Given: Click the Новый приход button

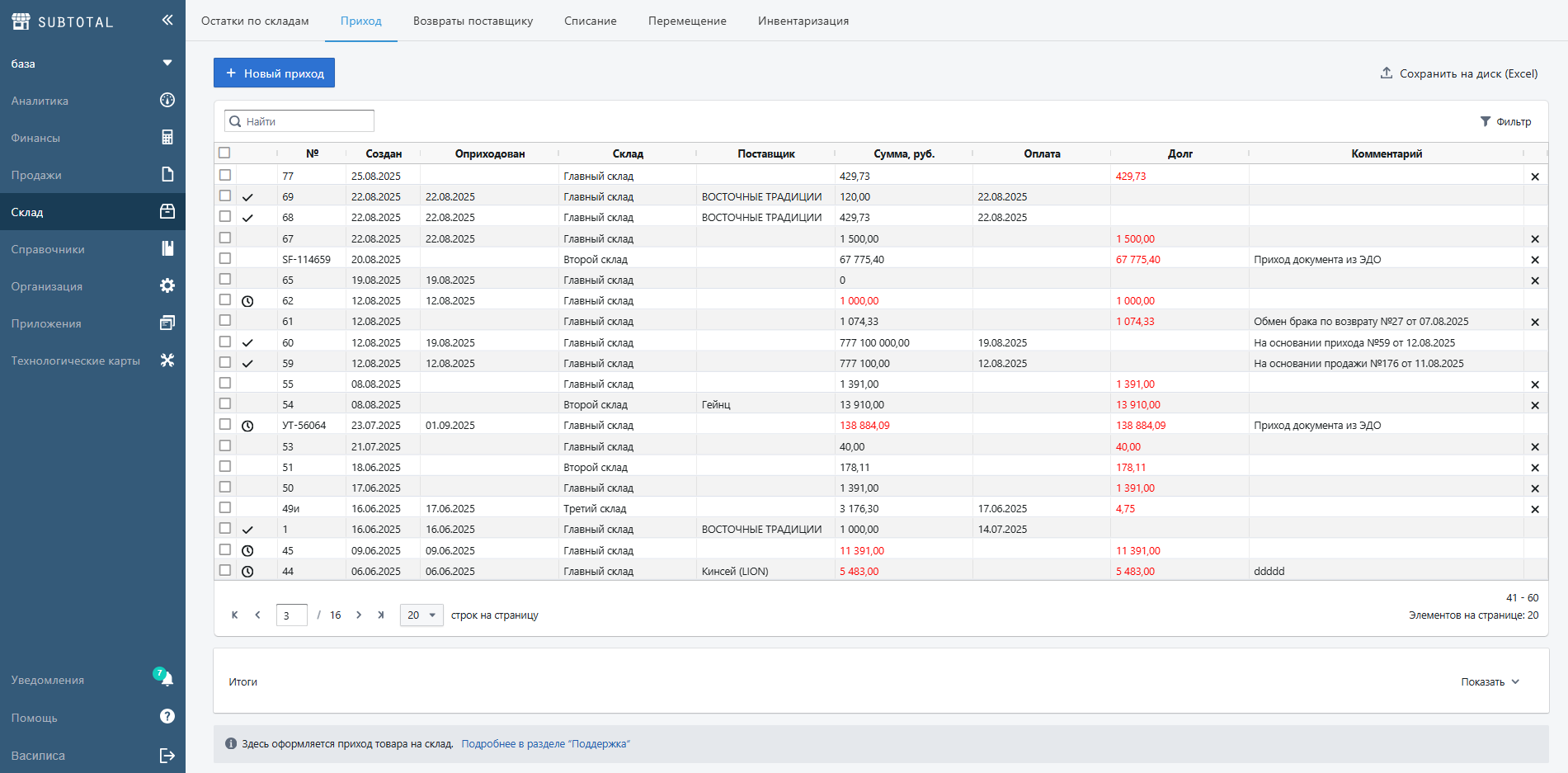Looking at the screenshot, I should [274, 73].
